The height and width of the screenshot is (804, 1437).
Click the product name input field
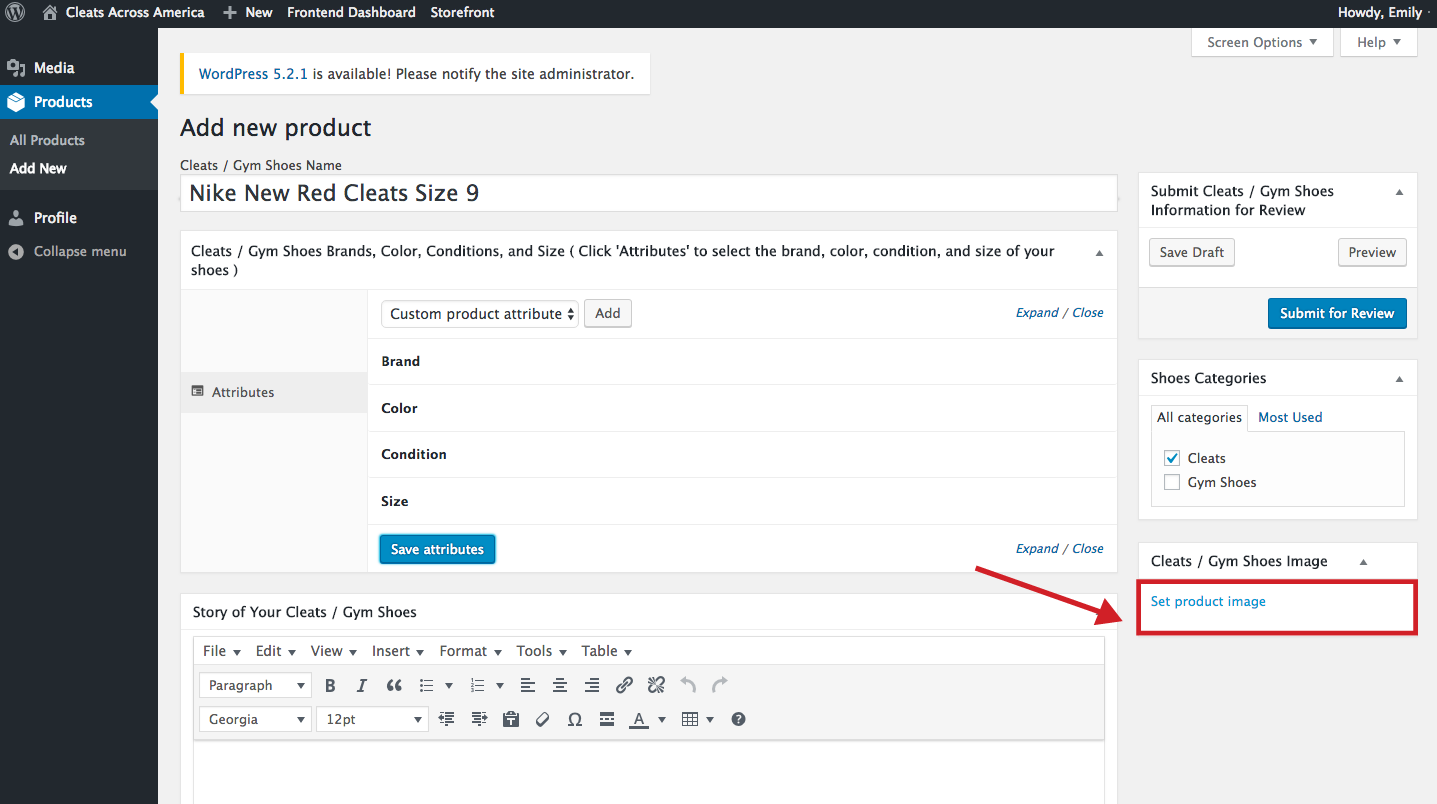click(648, 193)
